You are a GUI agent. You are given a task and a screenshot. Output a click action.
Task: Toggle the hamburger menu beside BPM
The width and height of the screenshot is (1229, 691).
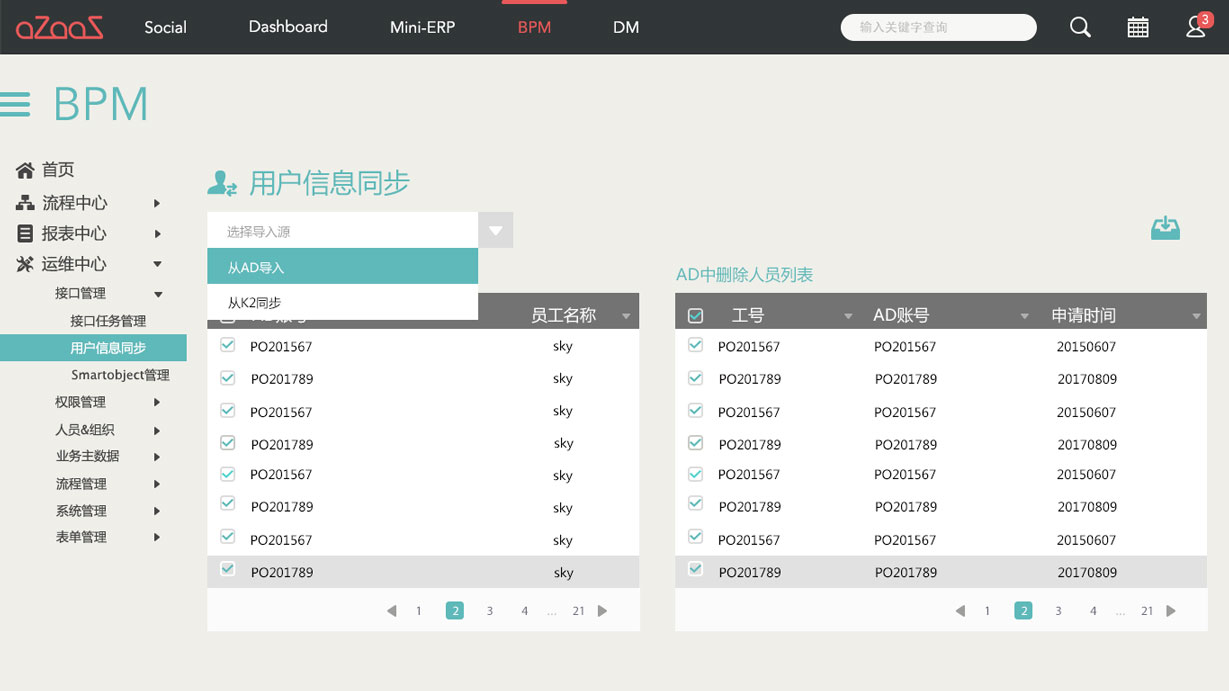click(x=15, y=104)
